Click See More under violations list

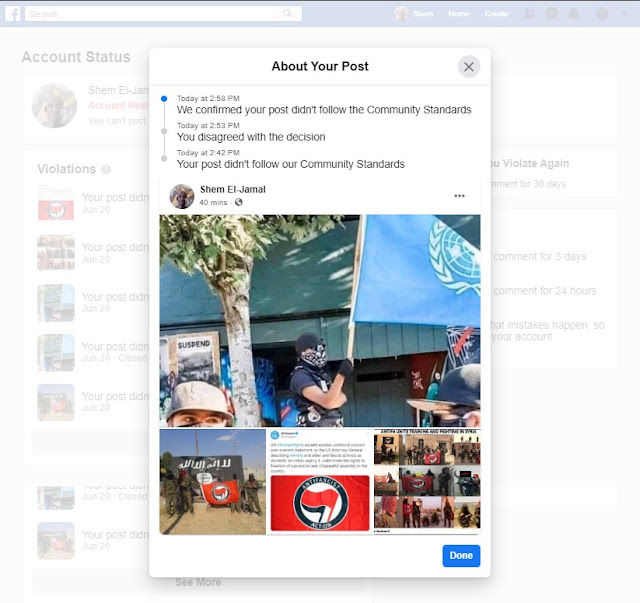click(x=198, y=582)
